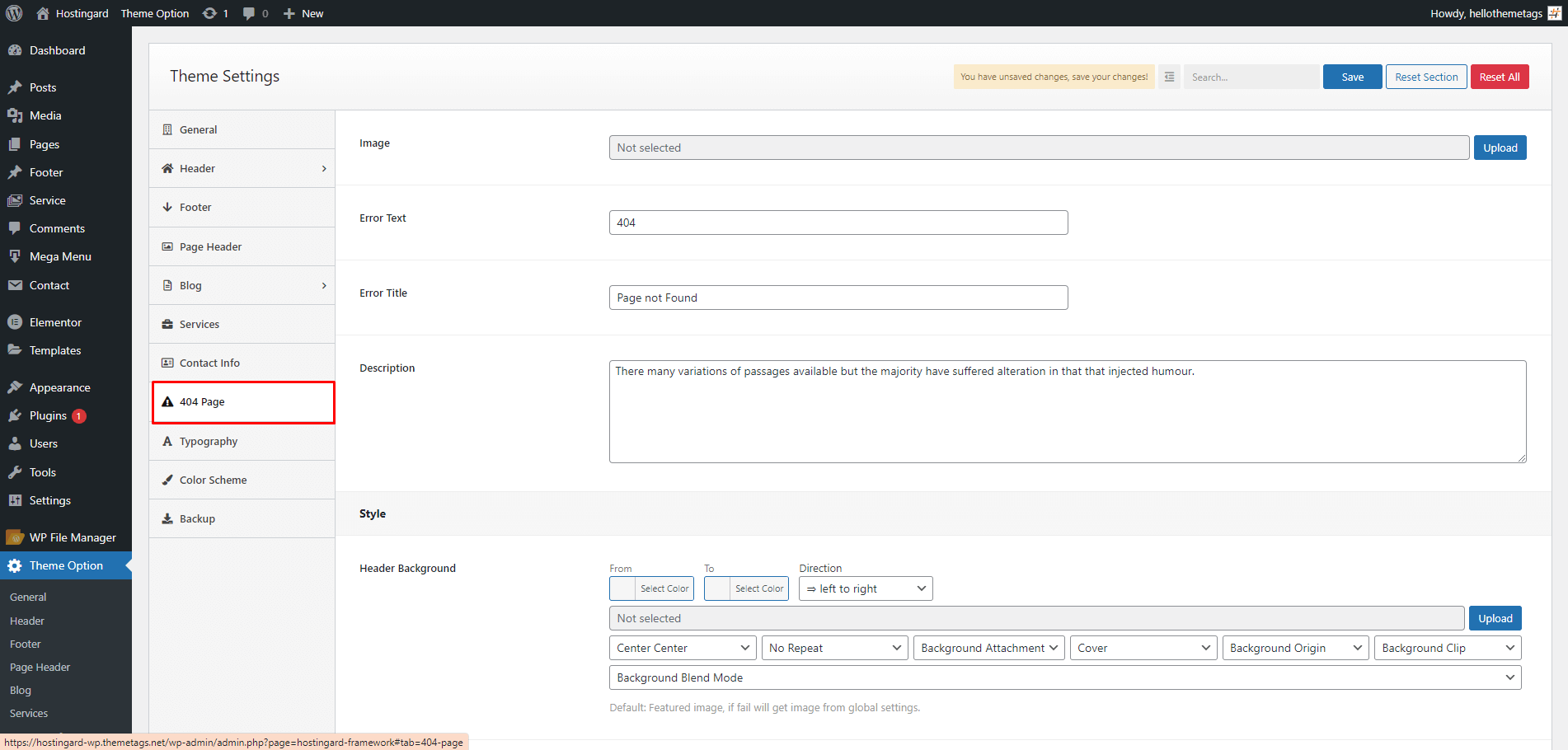Open Settings in the admin sidebar
Viewport: 1568px width, 750px height.
[x=66, y=500]
